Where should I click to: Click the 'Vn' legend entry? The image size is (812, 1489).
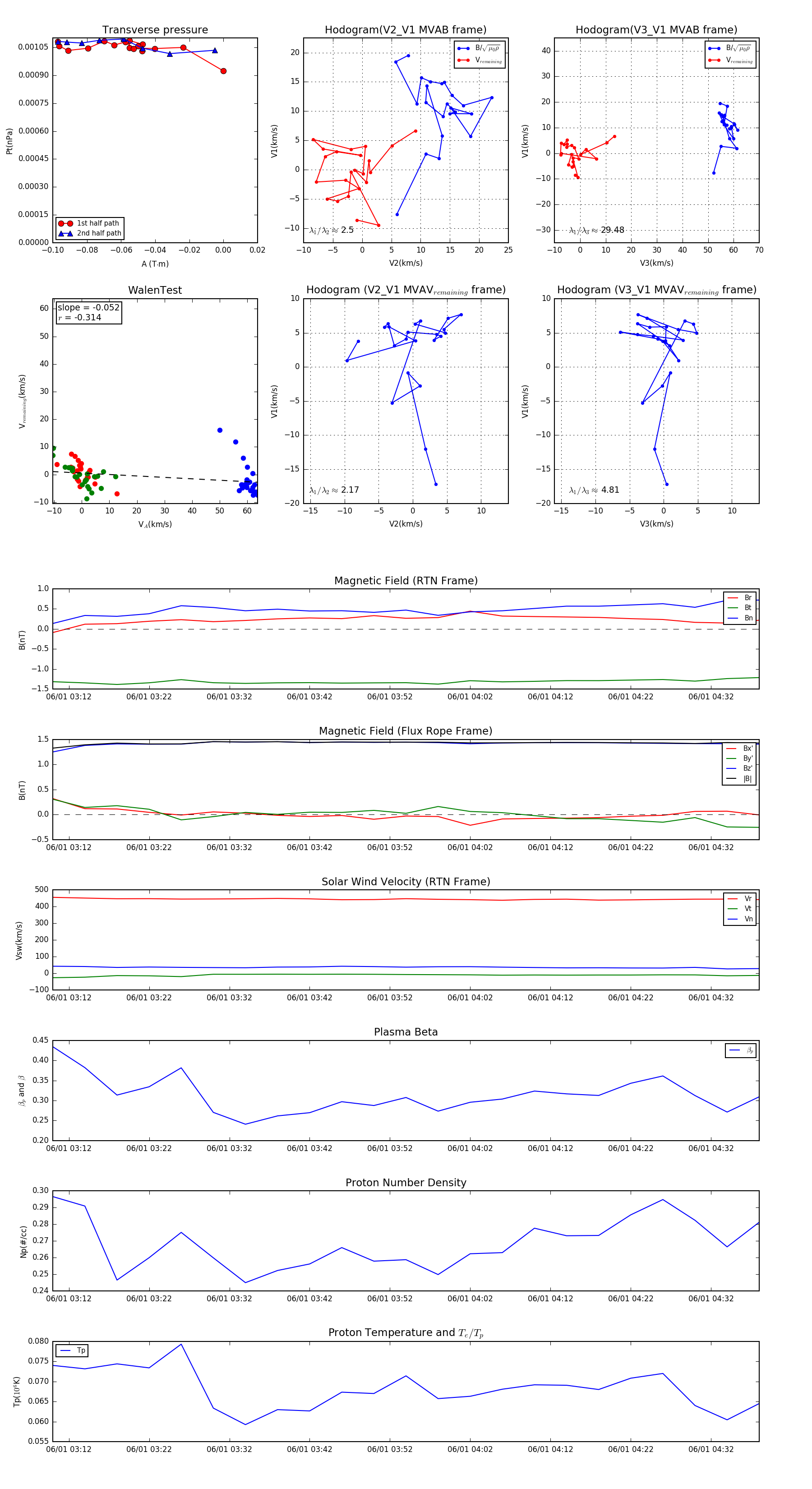(x=740, y=919)
